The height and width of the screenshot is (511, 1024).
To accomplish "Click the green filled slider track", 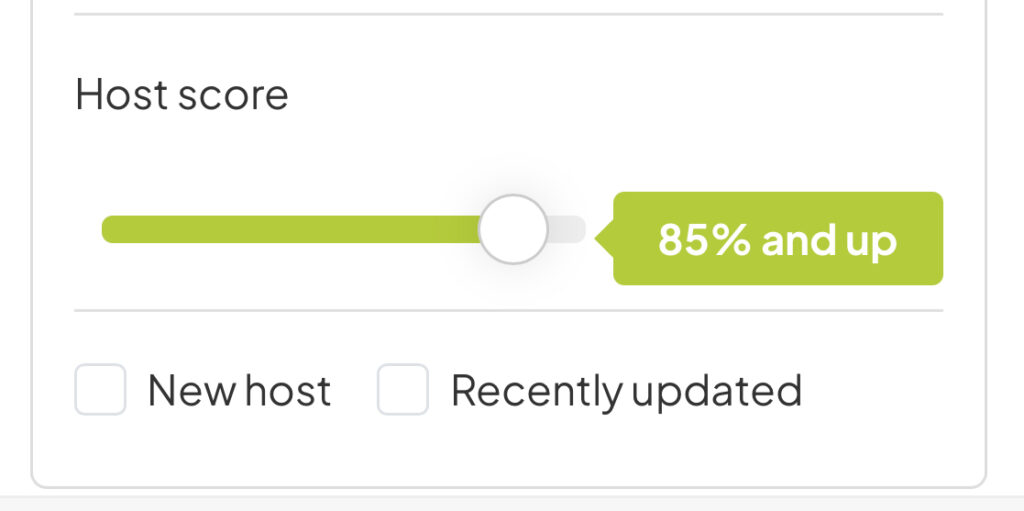I will (290, 229).
